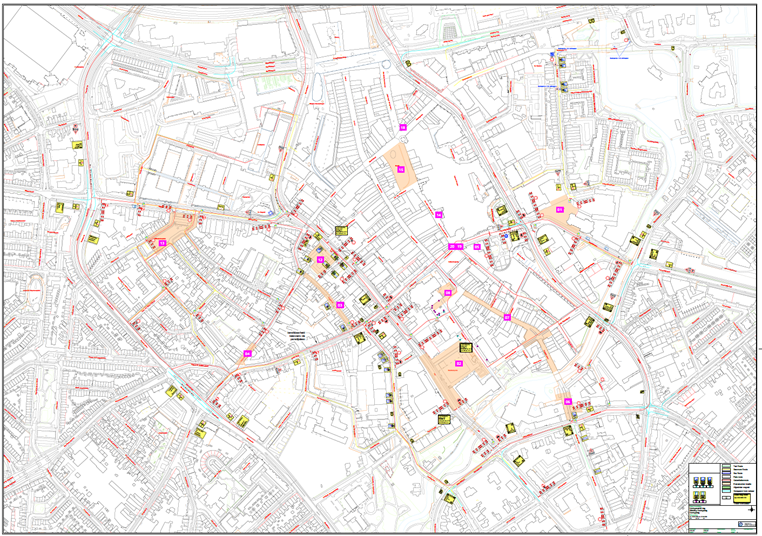Select the magenta marker labeled 16

point(403,127)
